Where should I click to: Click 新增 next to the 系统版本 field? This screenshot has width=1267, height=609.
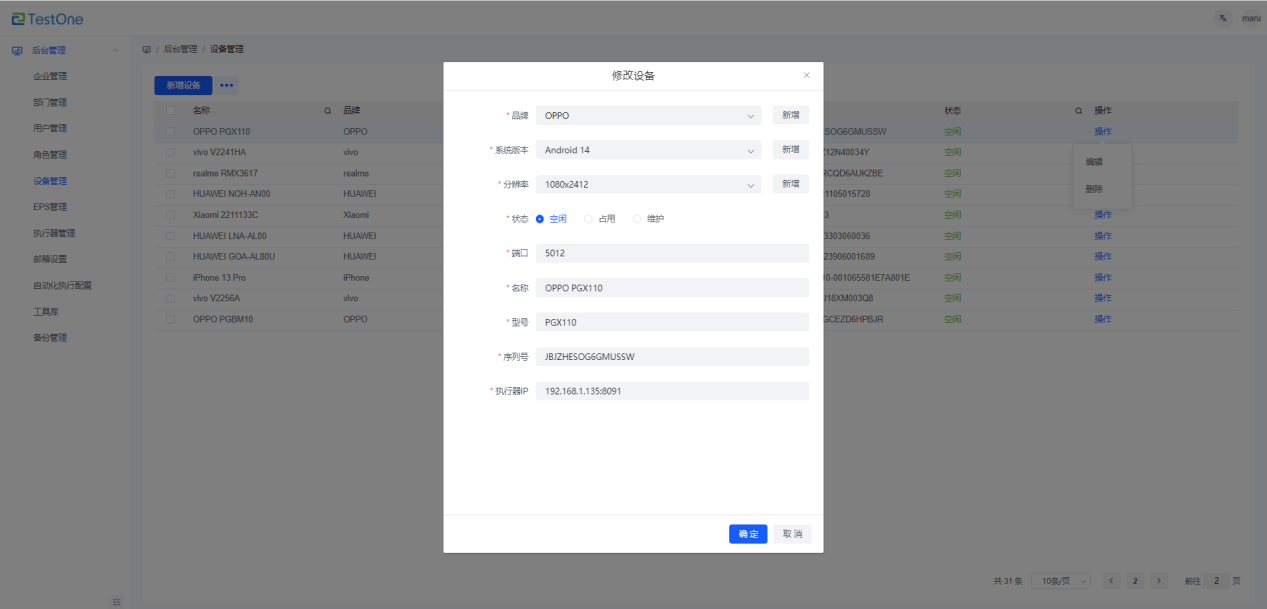point(791,150)
